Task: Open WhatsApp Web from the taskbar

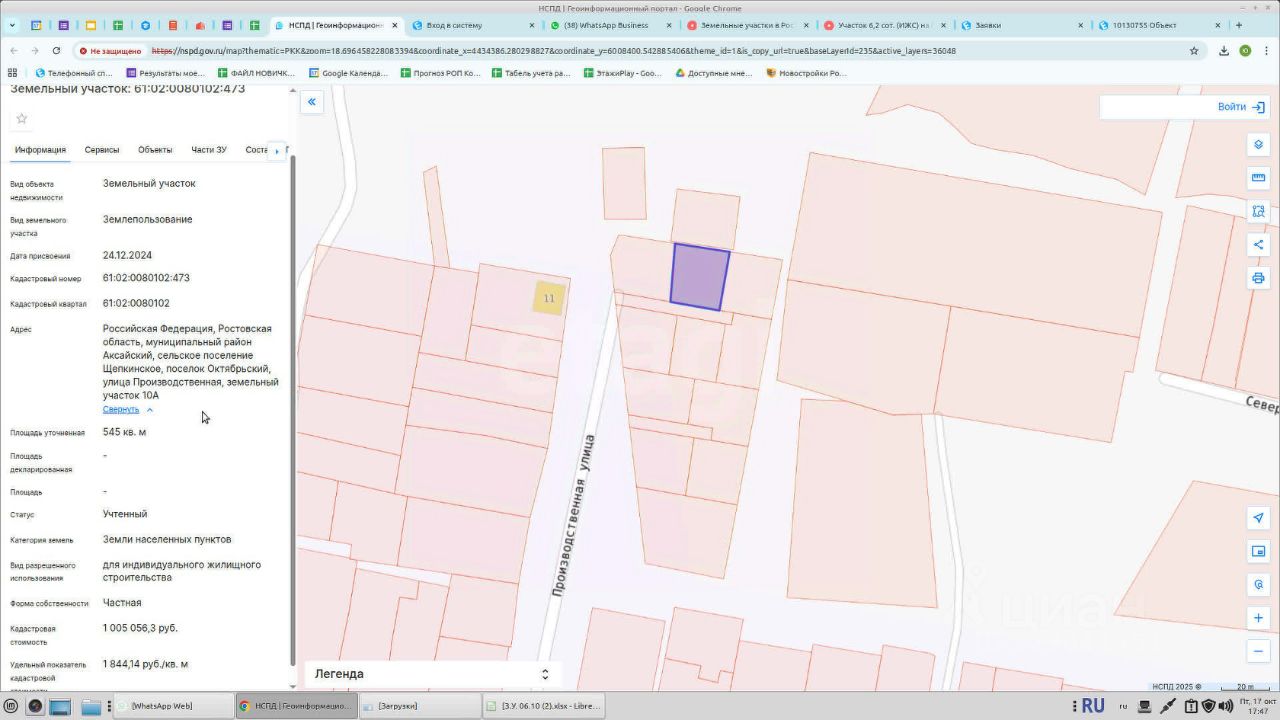Action: (170, 706)
